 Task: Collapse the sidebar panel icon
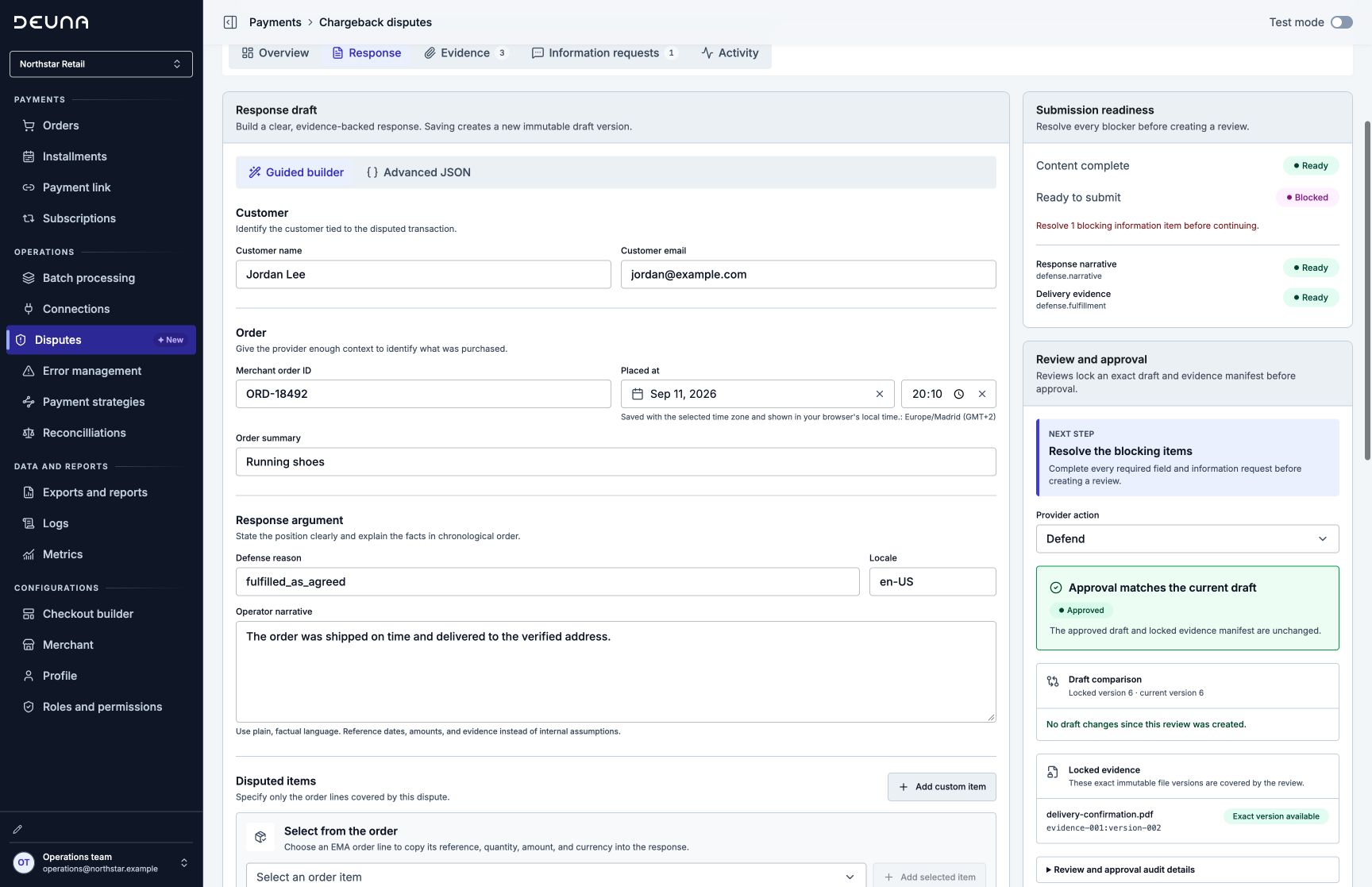pos(230,22)
